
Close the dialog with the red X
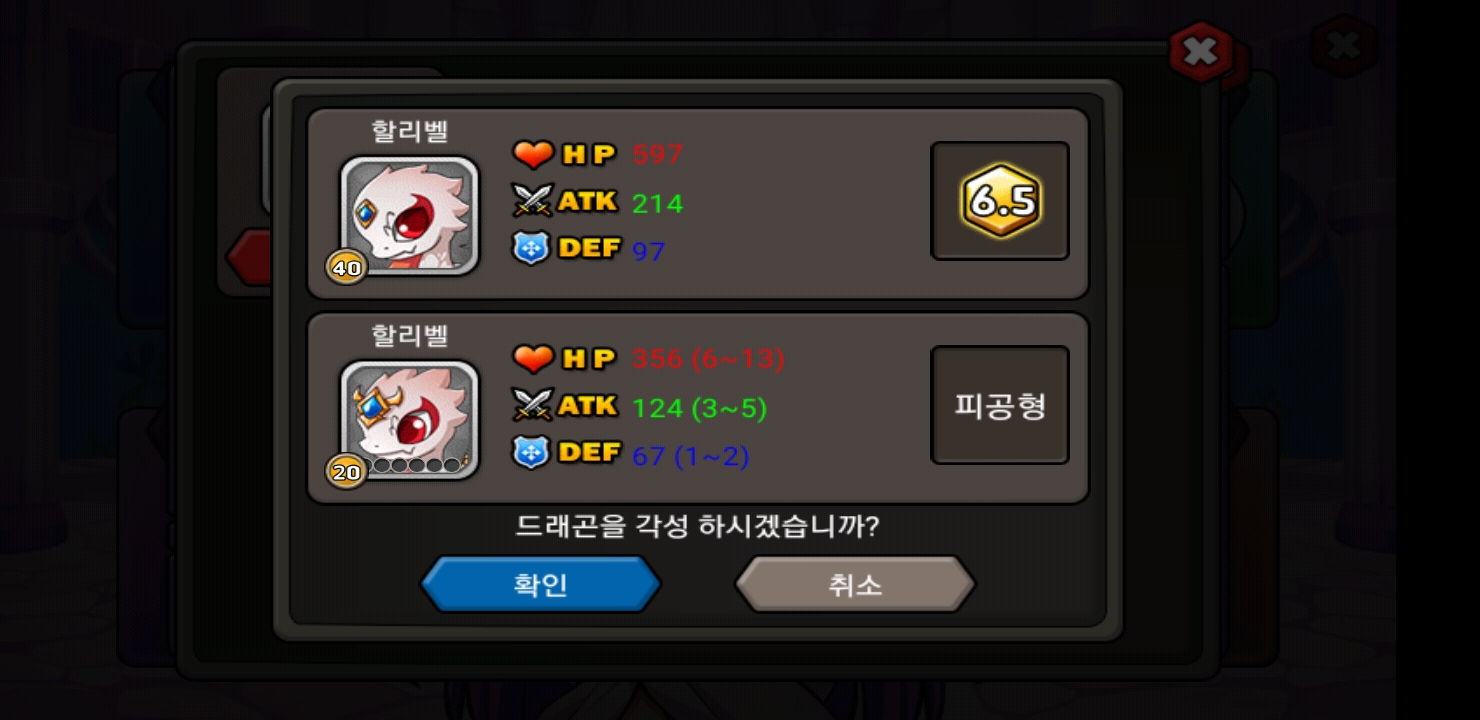click(1202, 52)
